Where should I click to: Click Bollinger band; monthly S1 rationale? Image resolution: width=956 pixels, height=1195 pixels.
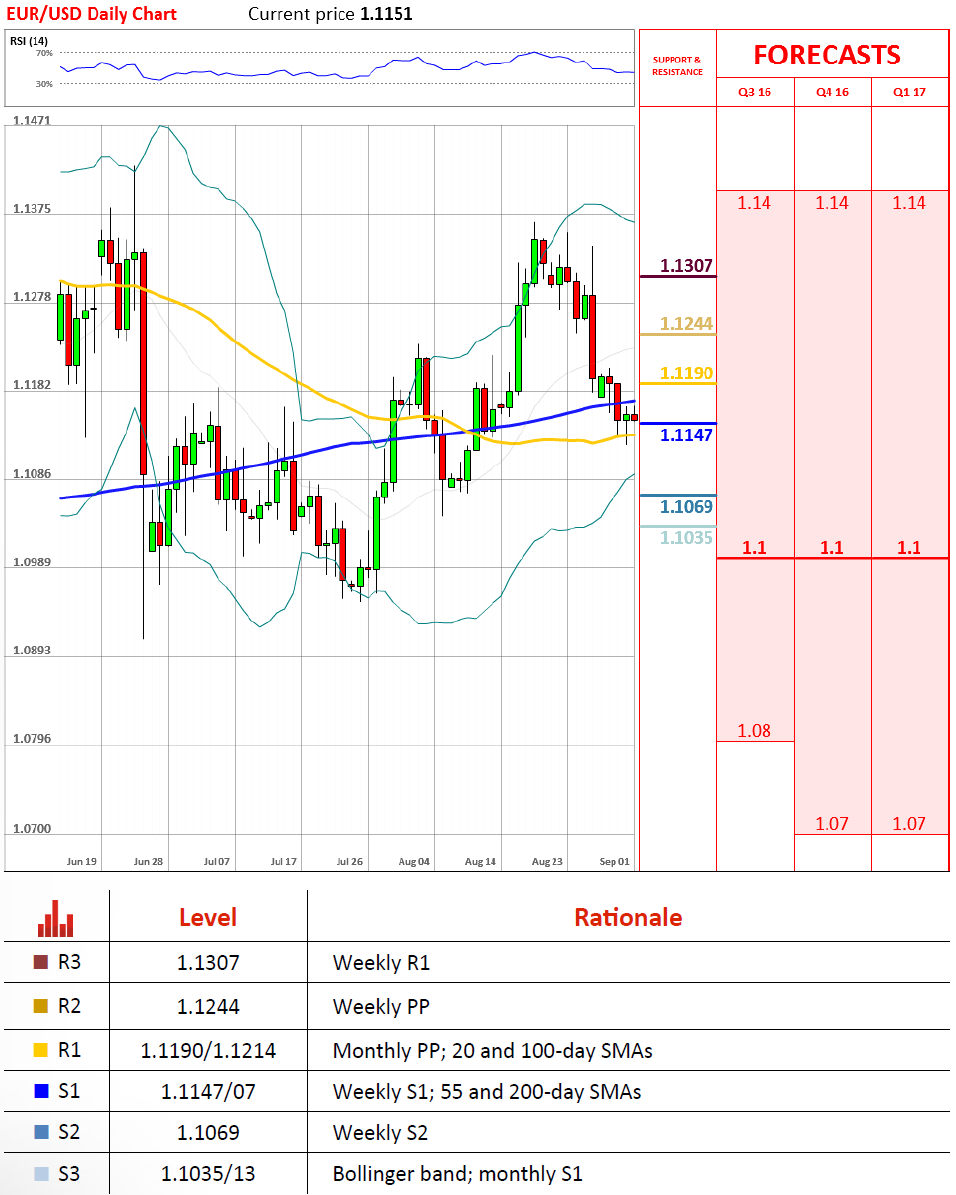click(457, 1174)
